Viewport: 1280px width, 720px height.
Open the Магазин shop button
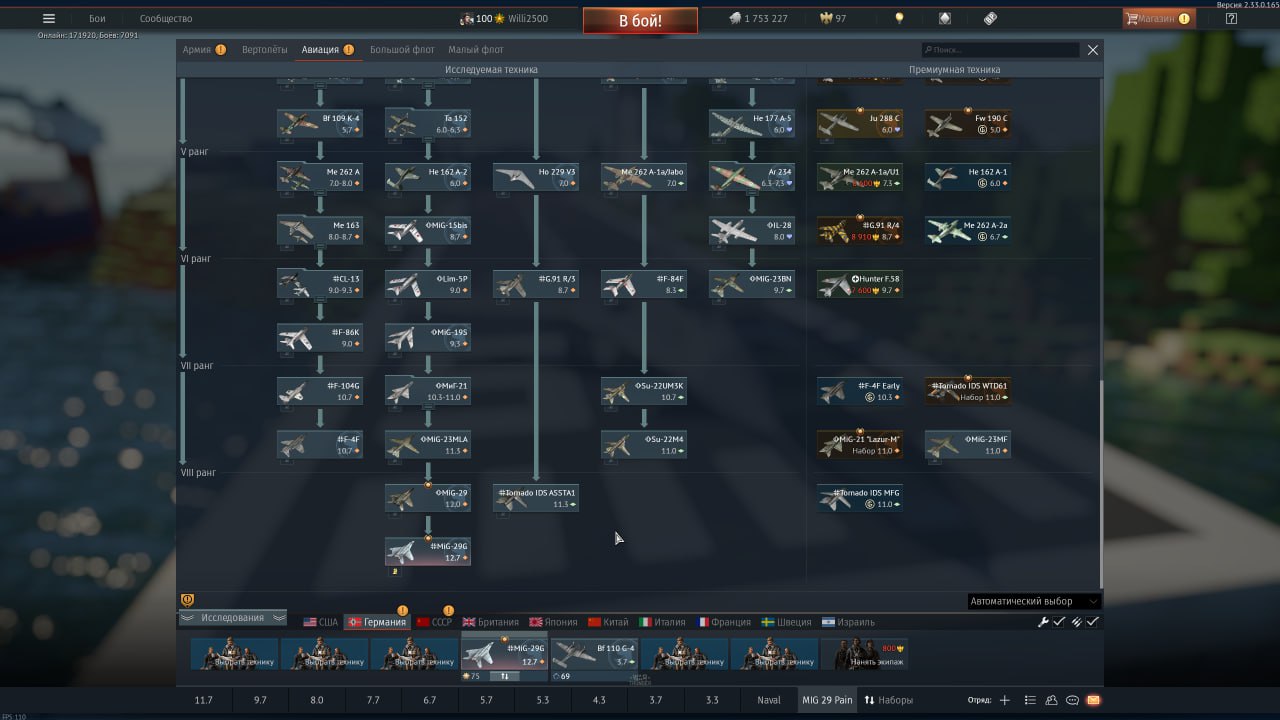(x=1158, y=18)
